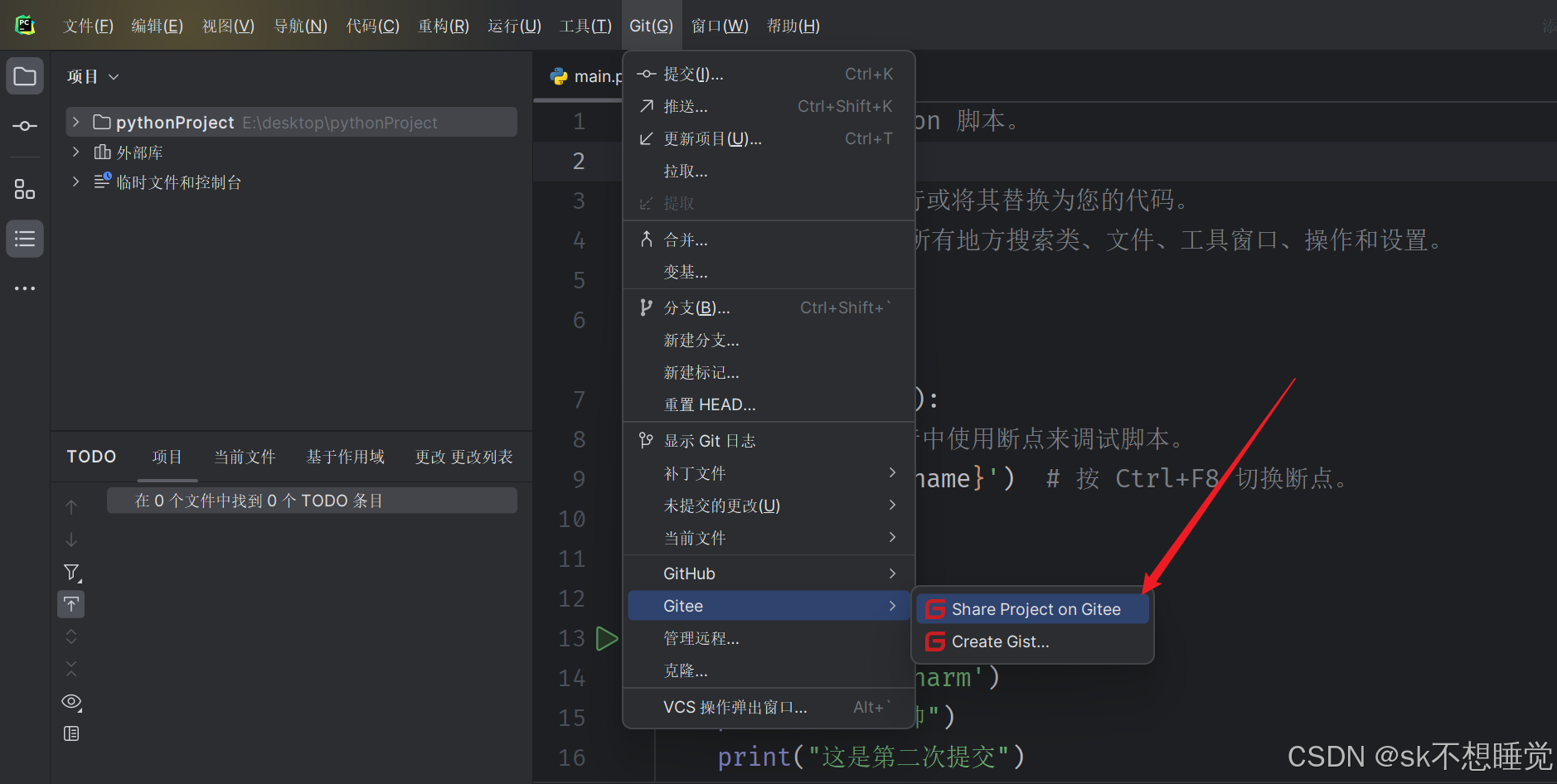Click line number 10 in gutter

pos(572,520)
